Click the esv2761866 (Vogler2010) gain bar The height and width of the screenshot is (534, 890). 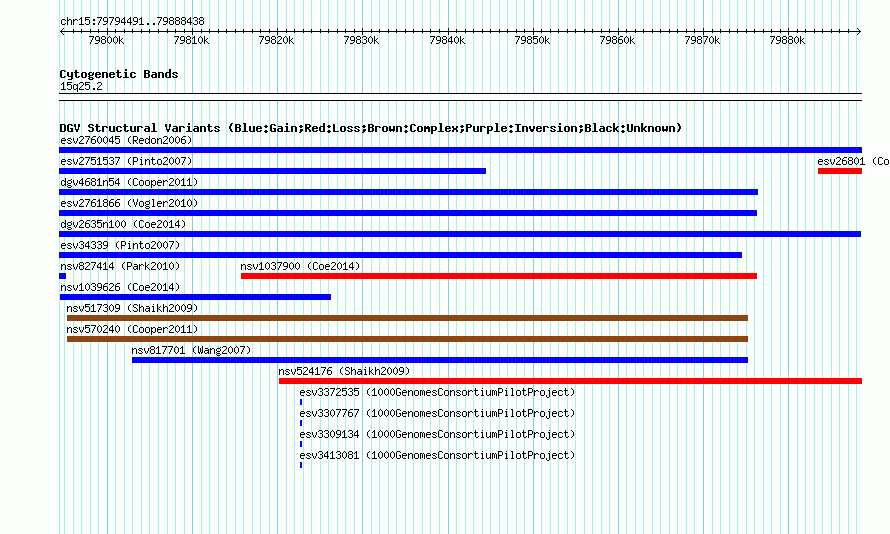[408, 213]
